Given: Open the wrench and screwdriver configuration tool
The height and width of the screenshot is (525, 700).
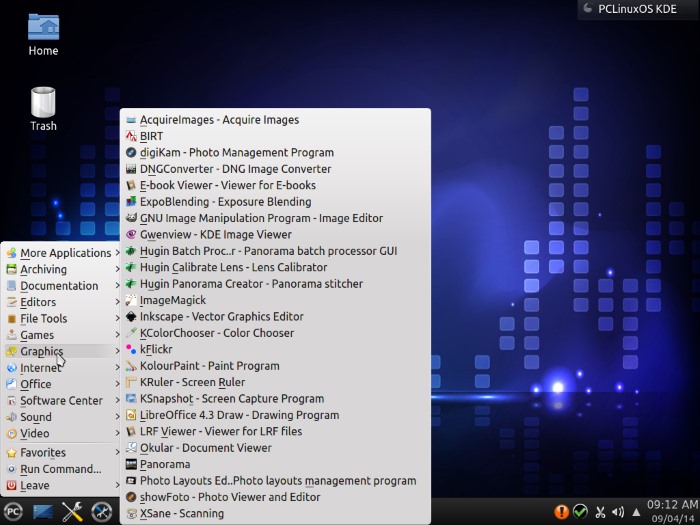Looking at the screenshot, I should point(72,512).
